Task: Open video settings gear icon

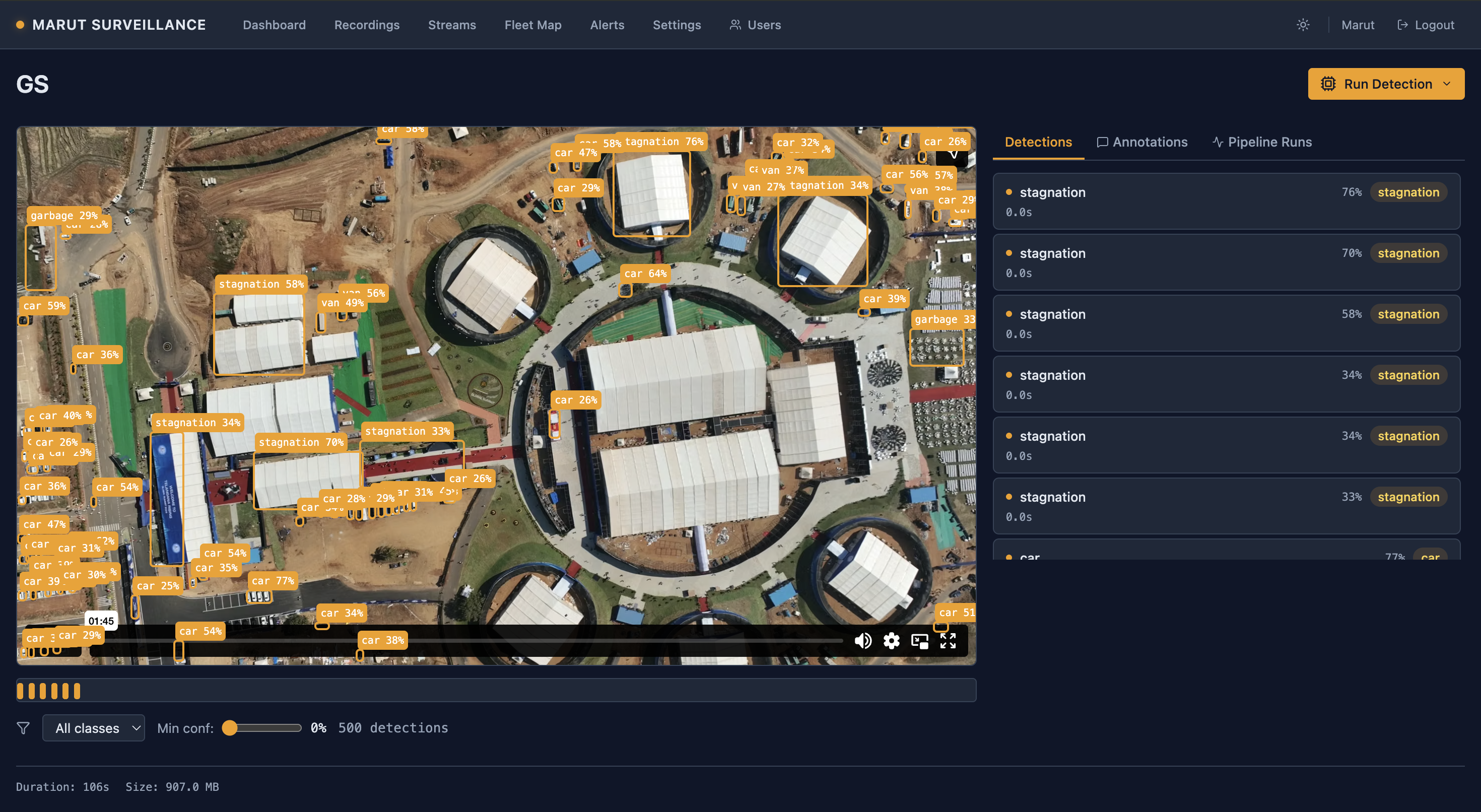Action: coord(891,641)
